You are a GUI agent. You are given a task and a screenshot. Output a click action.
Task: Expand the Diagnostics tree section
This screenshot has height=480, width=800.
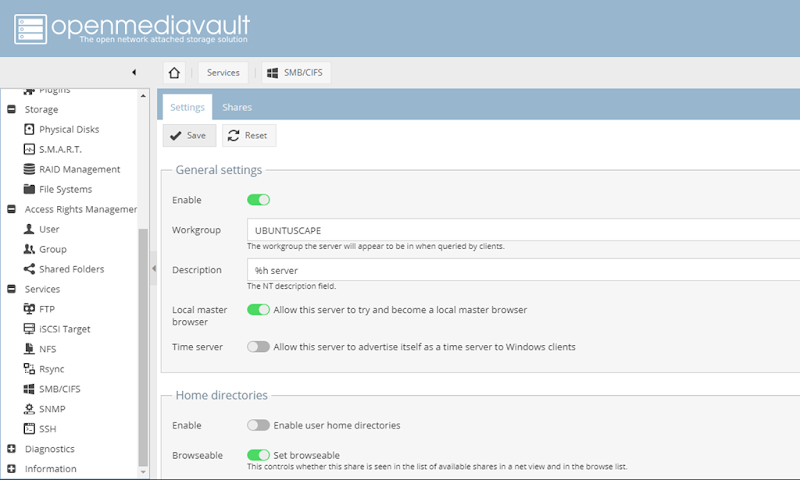coord(11,448)
